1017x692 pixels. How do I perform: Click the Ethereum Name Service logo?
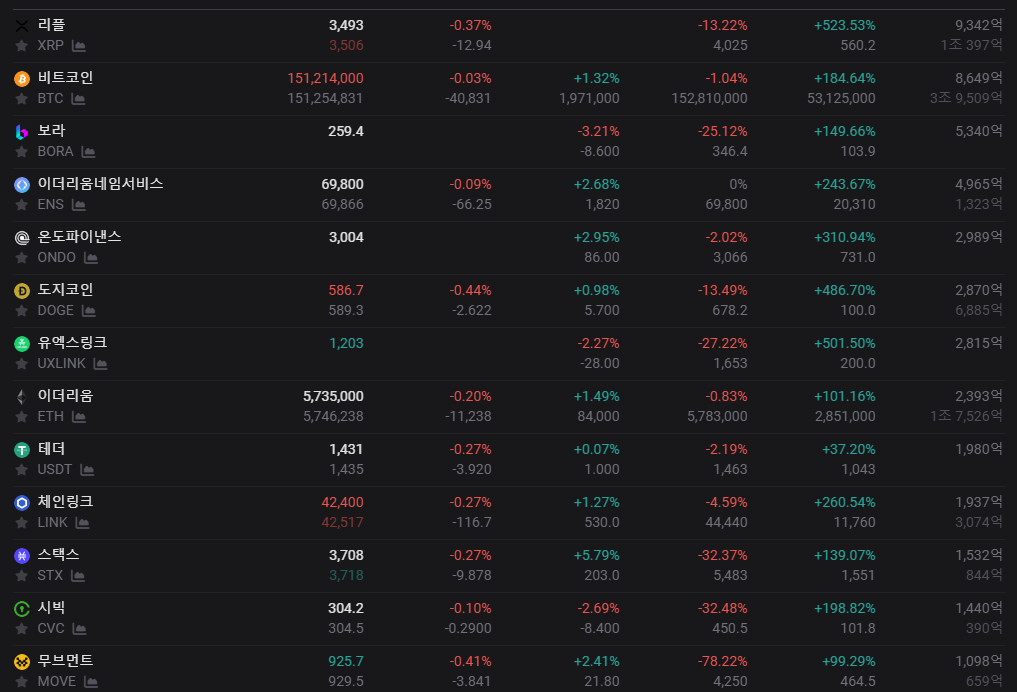[22, 185]
